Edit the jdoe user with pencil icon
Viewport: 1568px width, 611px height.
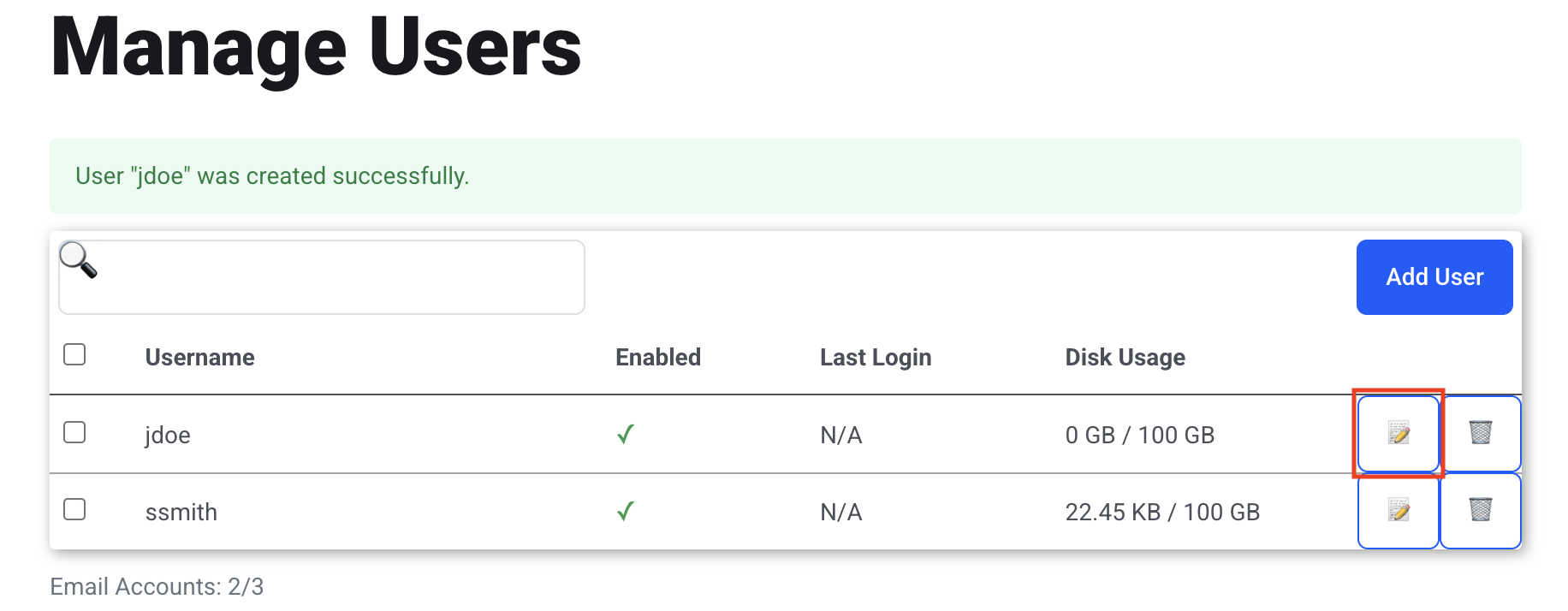[1399, 434]
